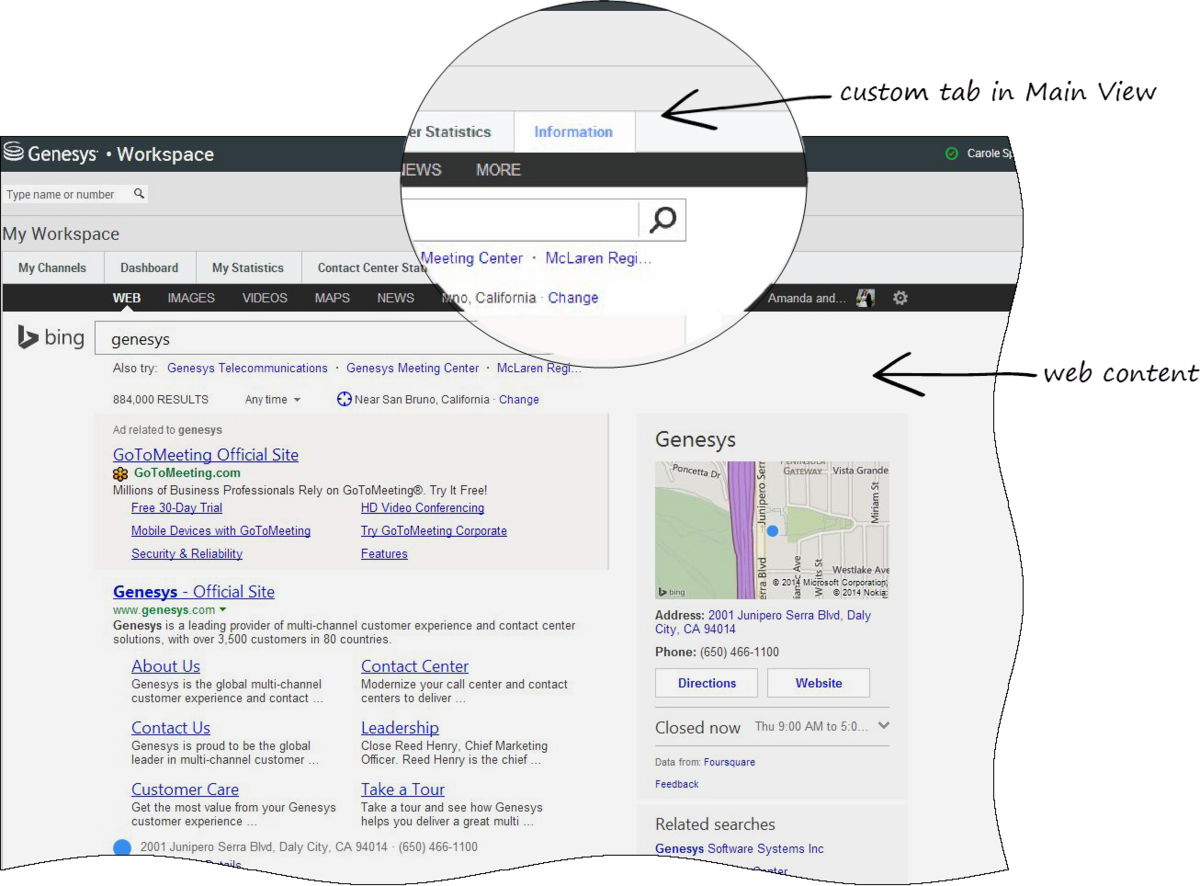Click the Bing logo icon
1200x886 pixels.
click(28, 338)
